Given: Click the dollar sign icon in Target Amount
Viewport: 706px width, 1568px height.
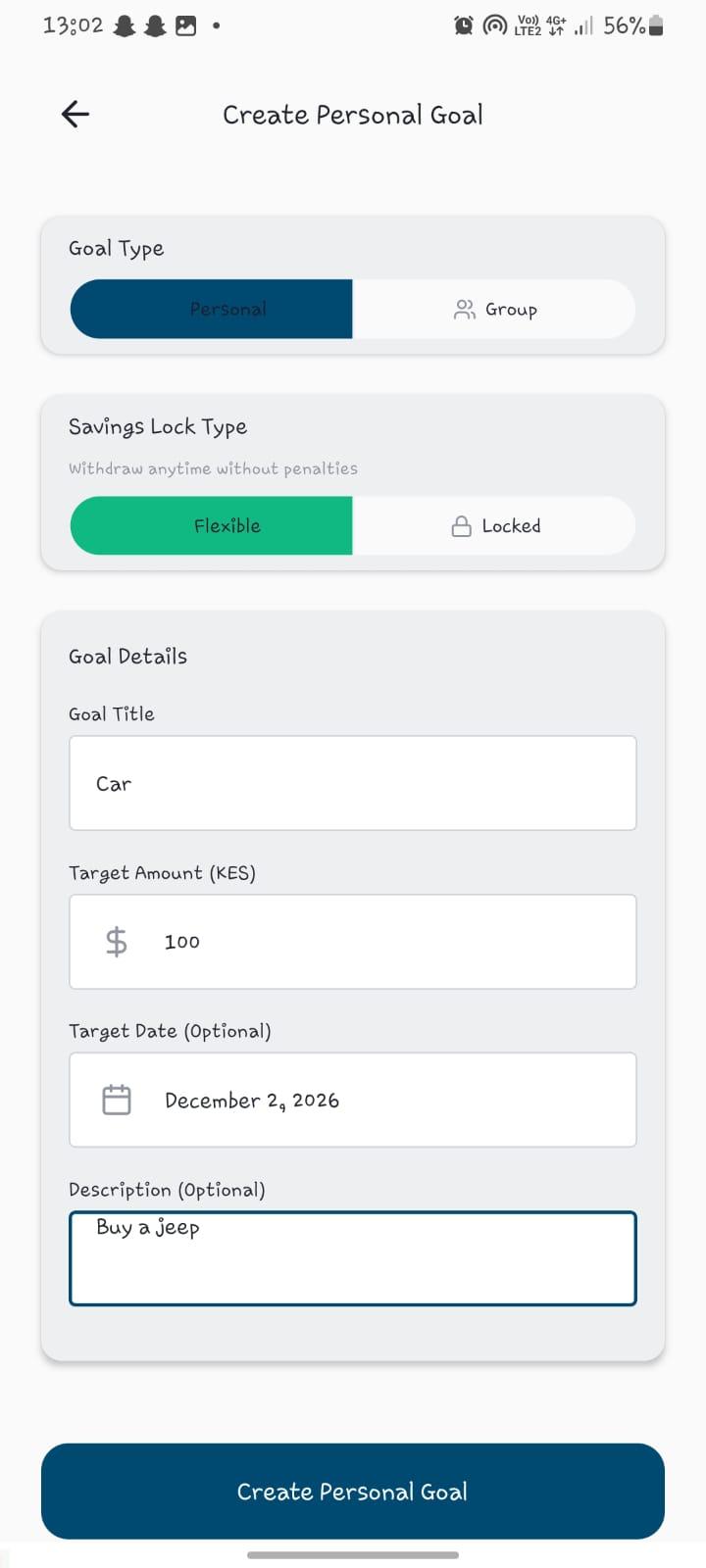Looking at the screenshot, I should pos(114,941).
